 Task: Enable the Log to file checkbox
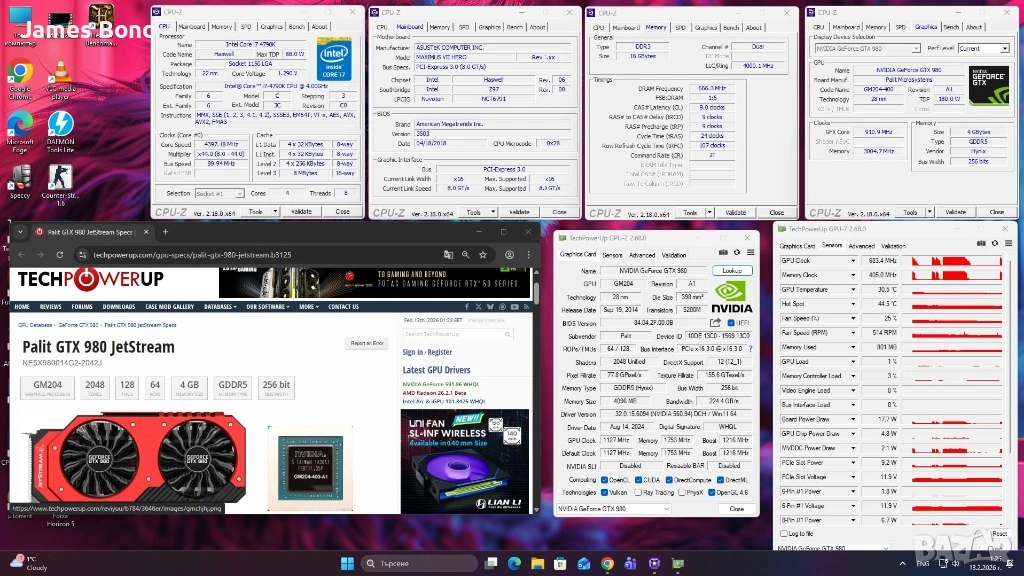point(784,534)
